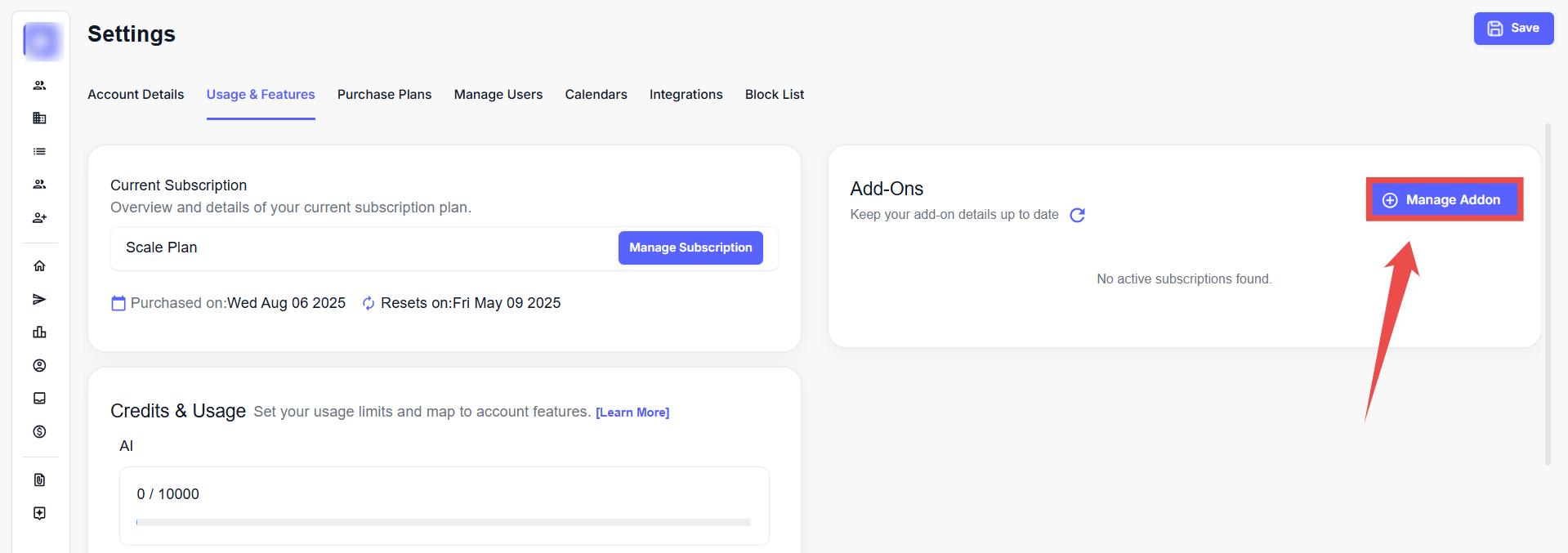1568x553 pixels.
Task: Click the Save button
Action: tap(1513, 29)
